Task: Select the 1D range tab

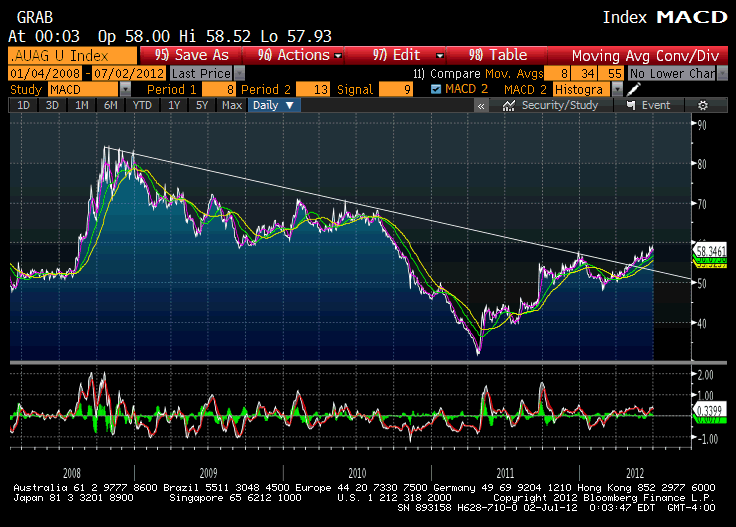Action: click(23, 105)
